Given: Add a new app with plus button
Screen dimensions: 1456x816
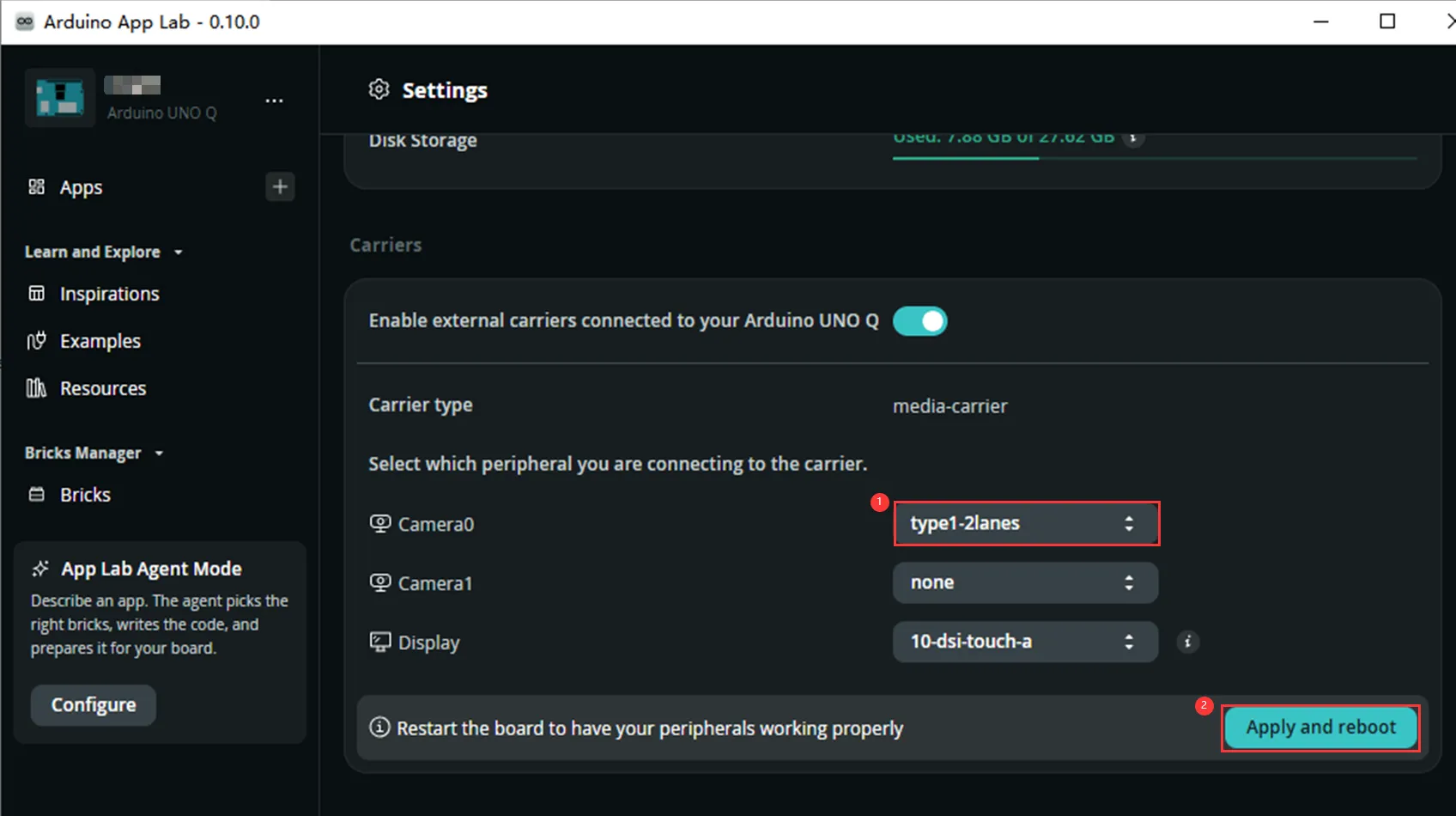Looking at the screenshot, I should click(280, 186).
